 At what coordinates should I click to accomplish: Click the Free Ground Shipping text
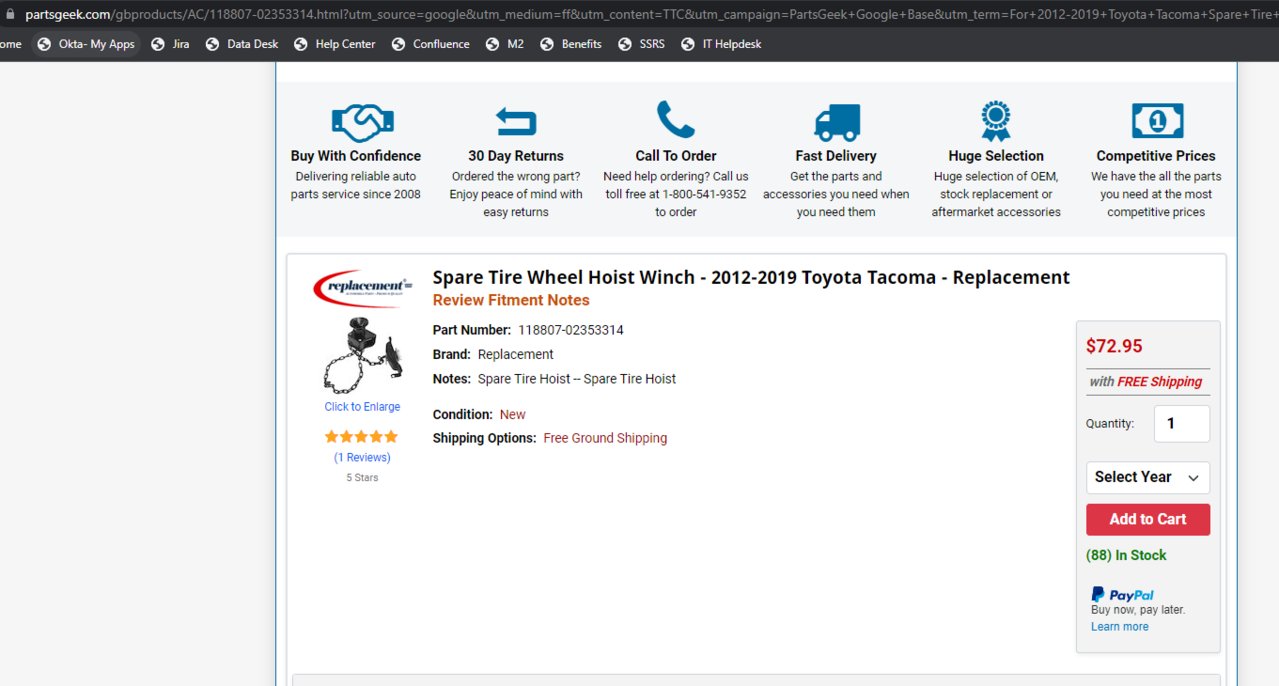coord(605,438)
